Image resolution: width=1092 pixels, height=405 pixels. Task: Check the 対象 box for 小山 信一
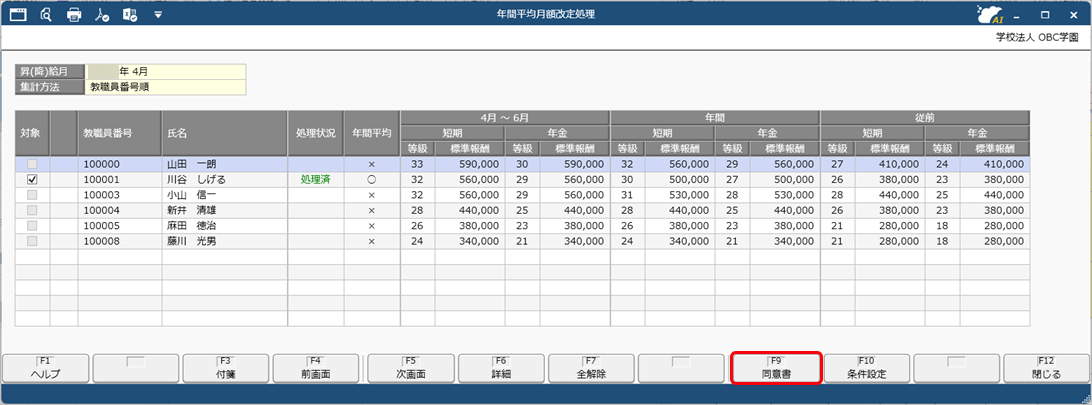pos(32,195)
